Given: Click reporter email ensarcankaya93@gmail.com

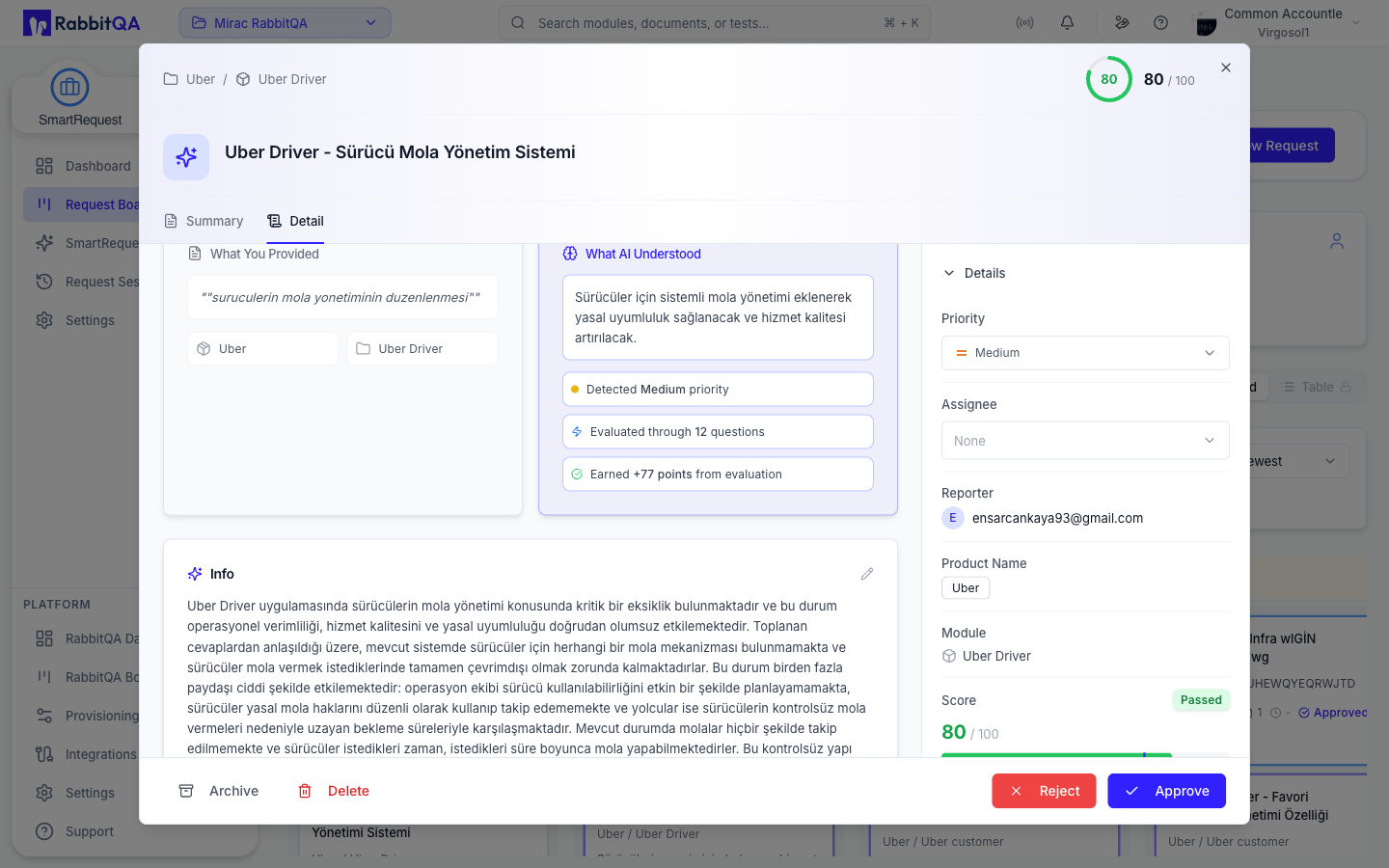Looking at the screenshot, I should click(x=1057, y=518).
